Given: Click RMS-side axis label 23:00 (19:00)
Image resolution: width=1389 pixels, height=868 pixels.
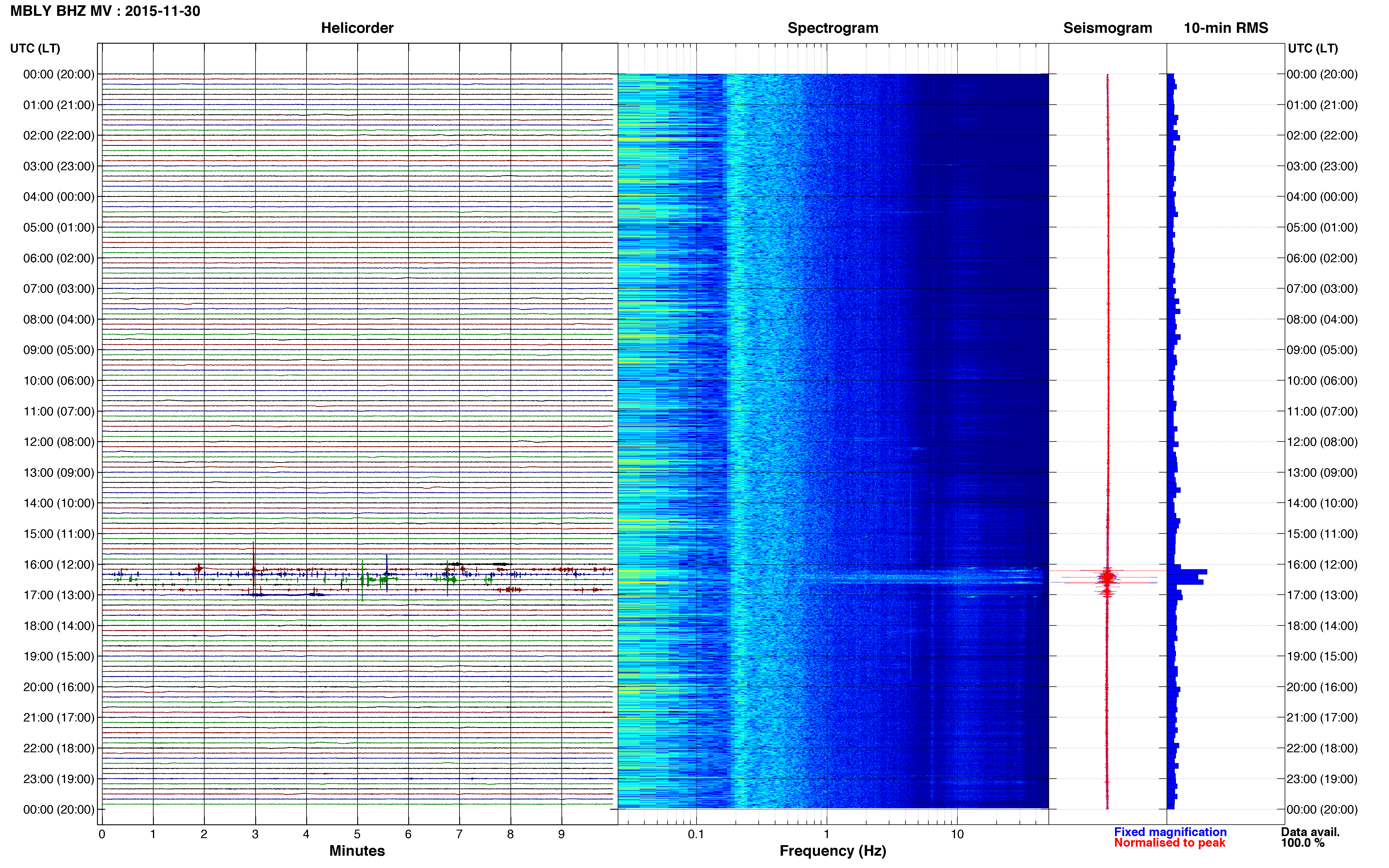Looking at the screenshot, I should [x=1322, y=779].
